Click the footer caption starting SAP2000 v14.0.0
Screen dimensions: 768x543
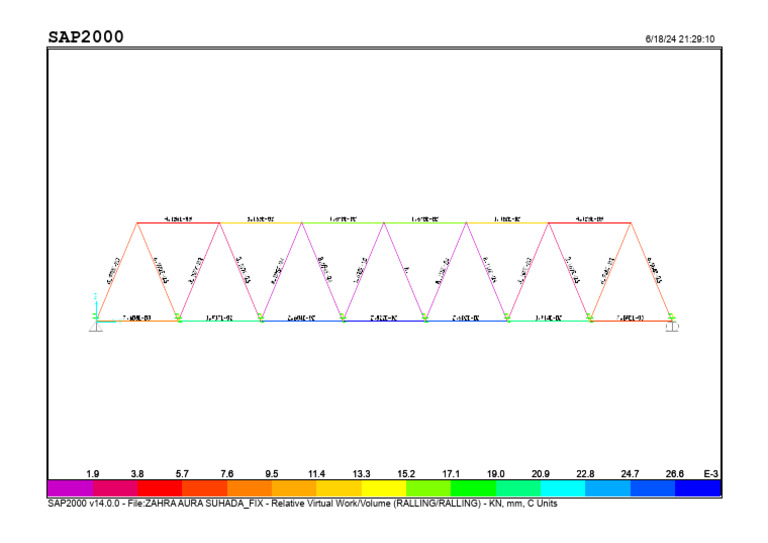coord(302,503)
